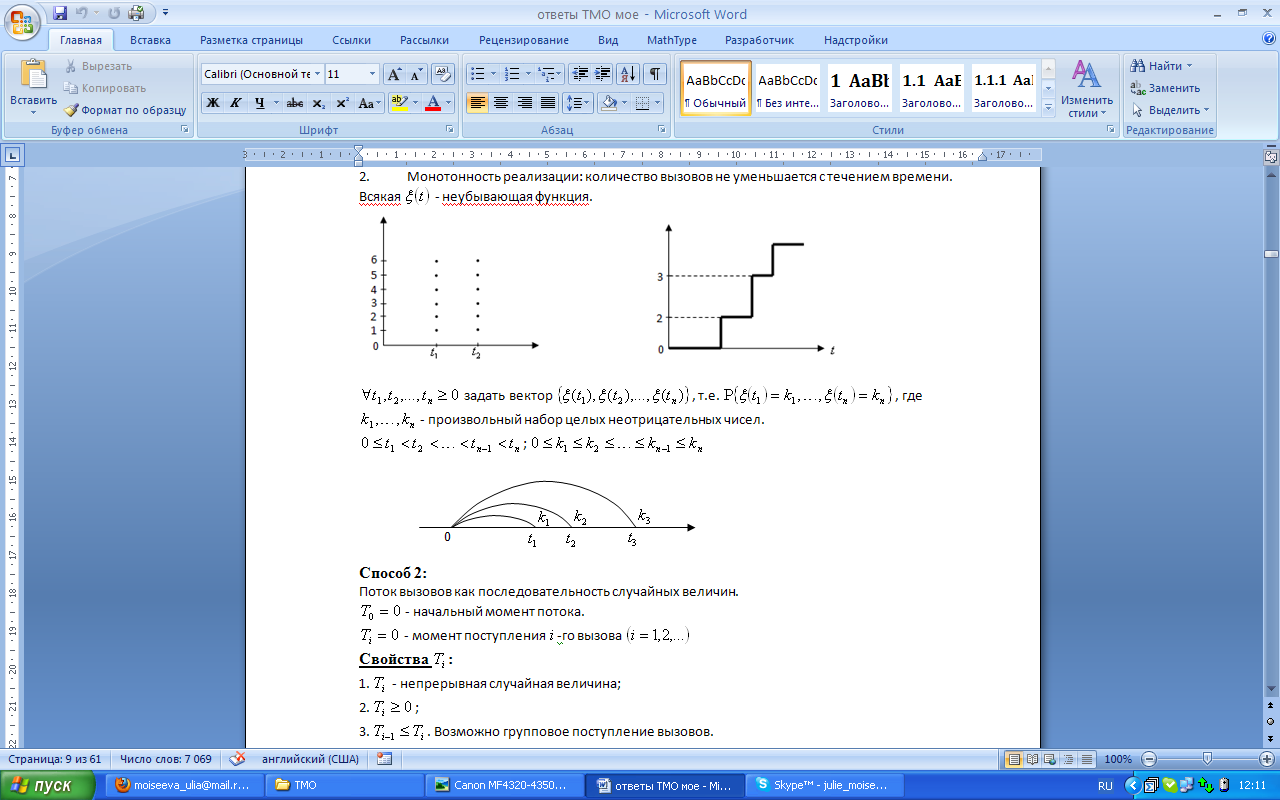Image resolution: width=1280 pixels, height=800 pixels.
Task: Switch to Outline view
Action: [x=1068, y=759]
